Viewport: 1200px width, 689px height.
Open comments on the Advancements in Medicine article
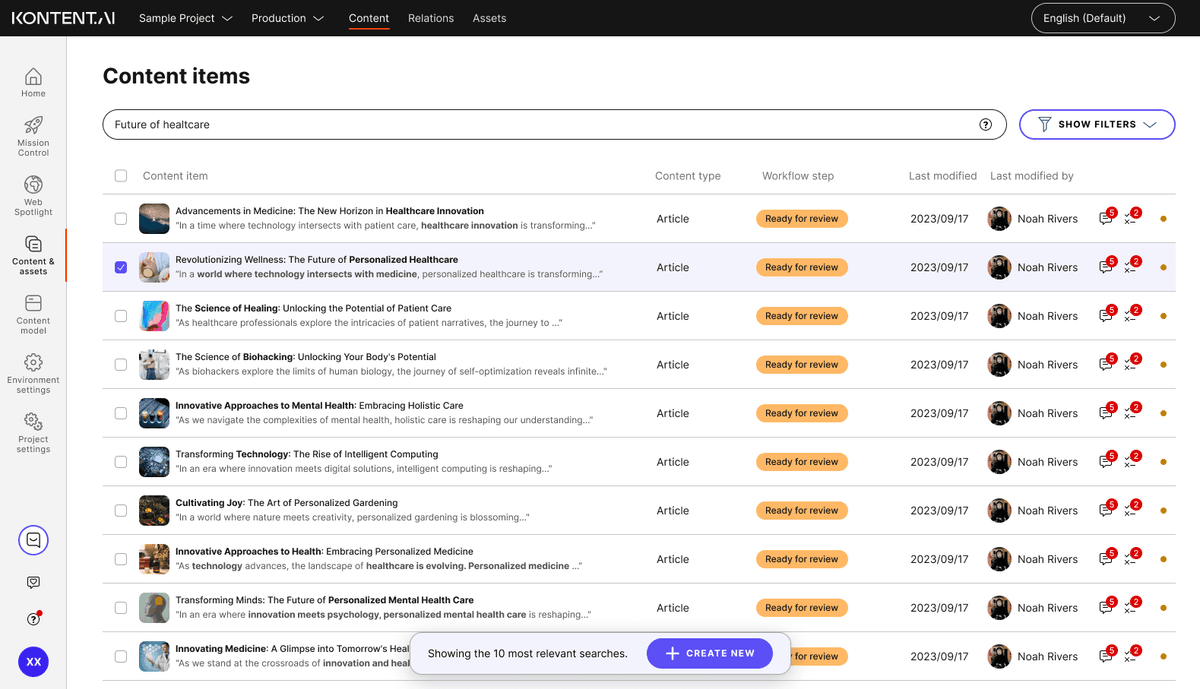(x=1106, y=217)
